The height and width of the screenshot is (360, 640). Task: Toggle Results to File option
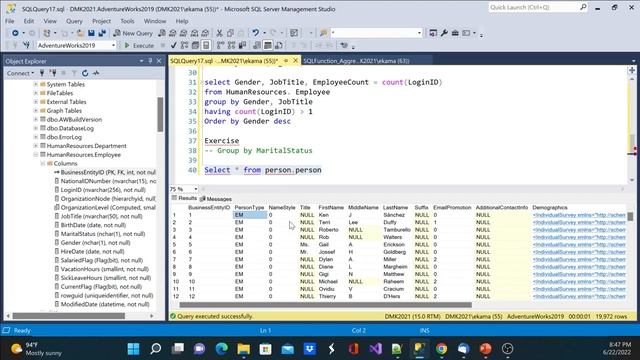tap(279, 45)
